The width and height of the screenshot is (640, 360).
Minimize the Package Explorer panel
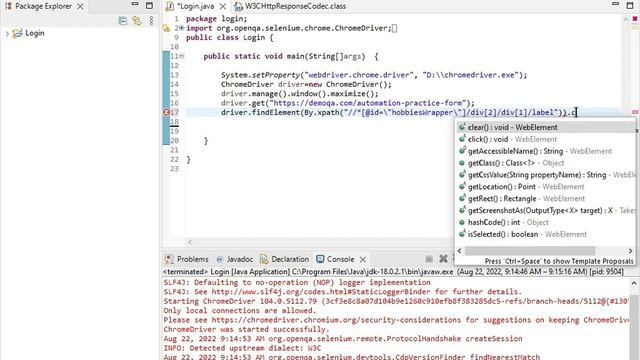click(135, 4)
